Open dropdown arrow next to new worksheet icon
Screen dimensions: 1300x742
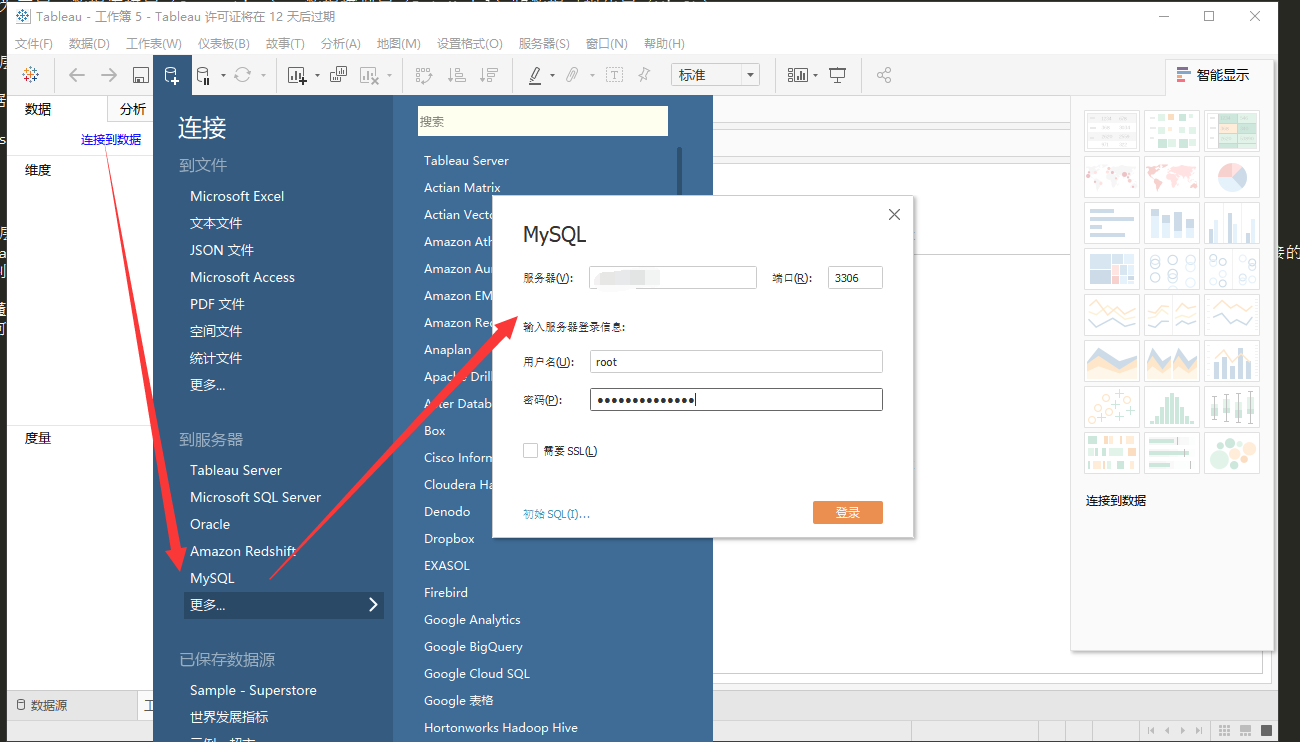pyautogui.click(x=317, y=75)
